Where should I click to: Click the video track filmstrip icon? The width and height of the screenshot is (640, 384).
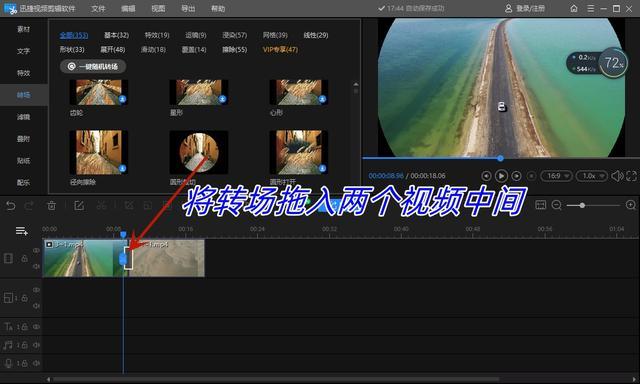(x=9, y=258)
